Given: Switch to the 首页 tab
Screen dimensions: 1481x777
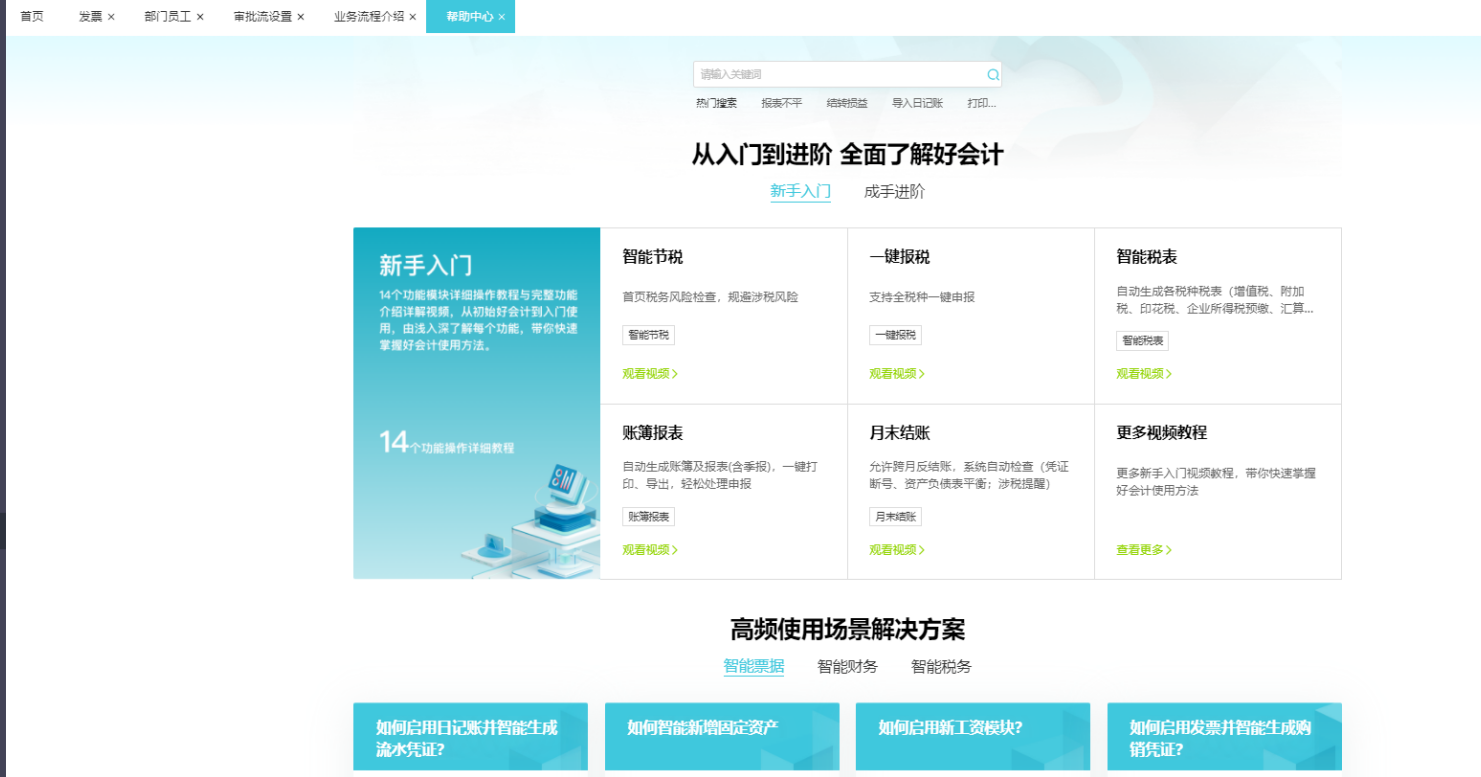Looking at the screenshot, I should point(32,17).
